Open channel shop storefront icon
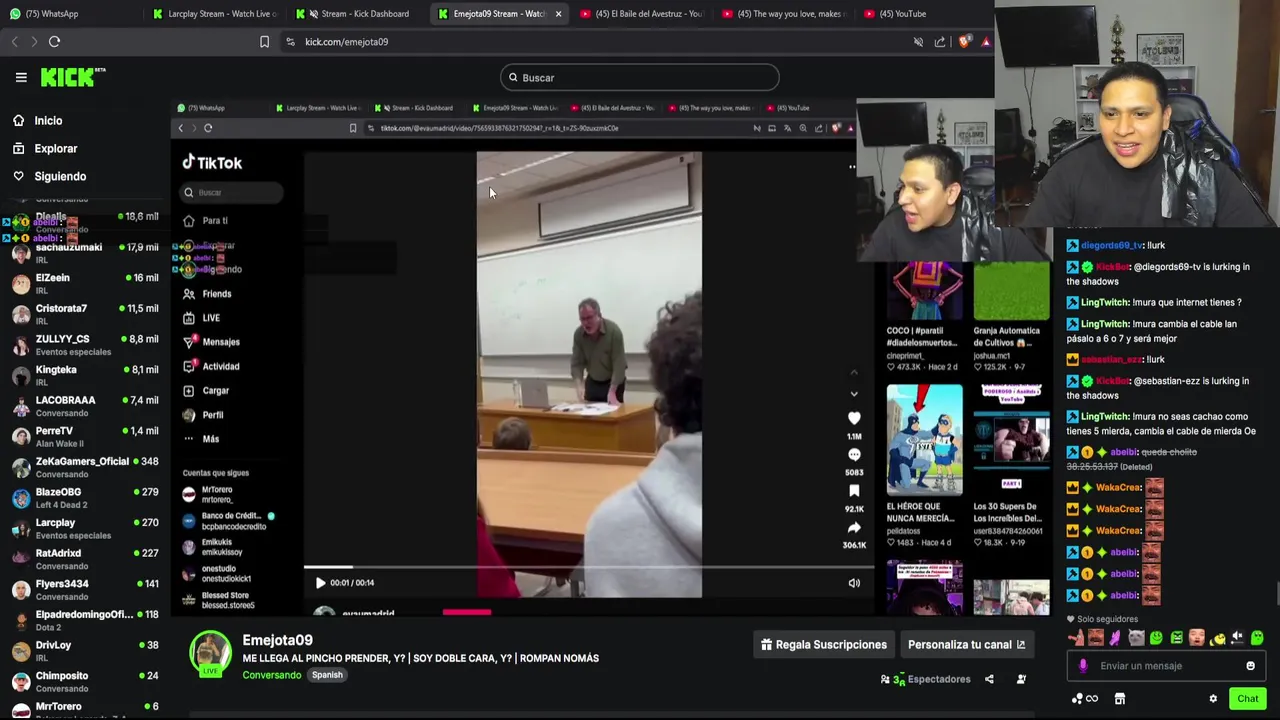Screen dimensions: 1280x720 click(1120, 699)
